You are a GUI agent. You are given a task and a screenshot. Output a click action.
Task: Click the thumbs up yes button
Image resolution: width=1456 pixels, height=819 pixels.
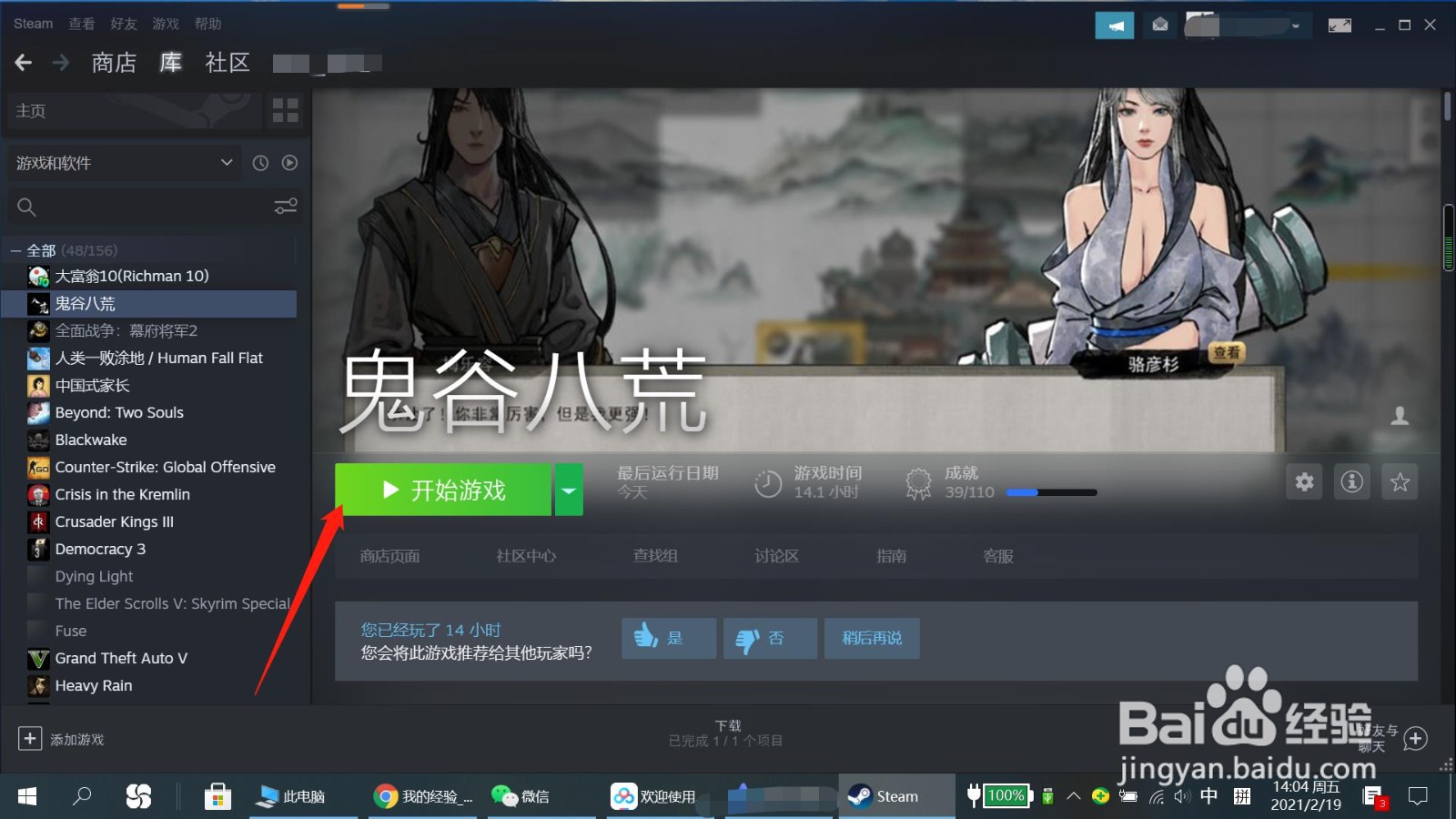tap(668, 638)
